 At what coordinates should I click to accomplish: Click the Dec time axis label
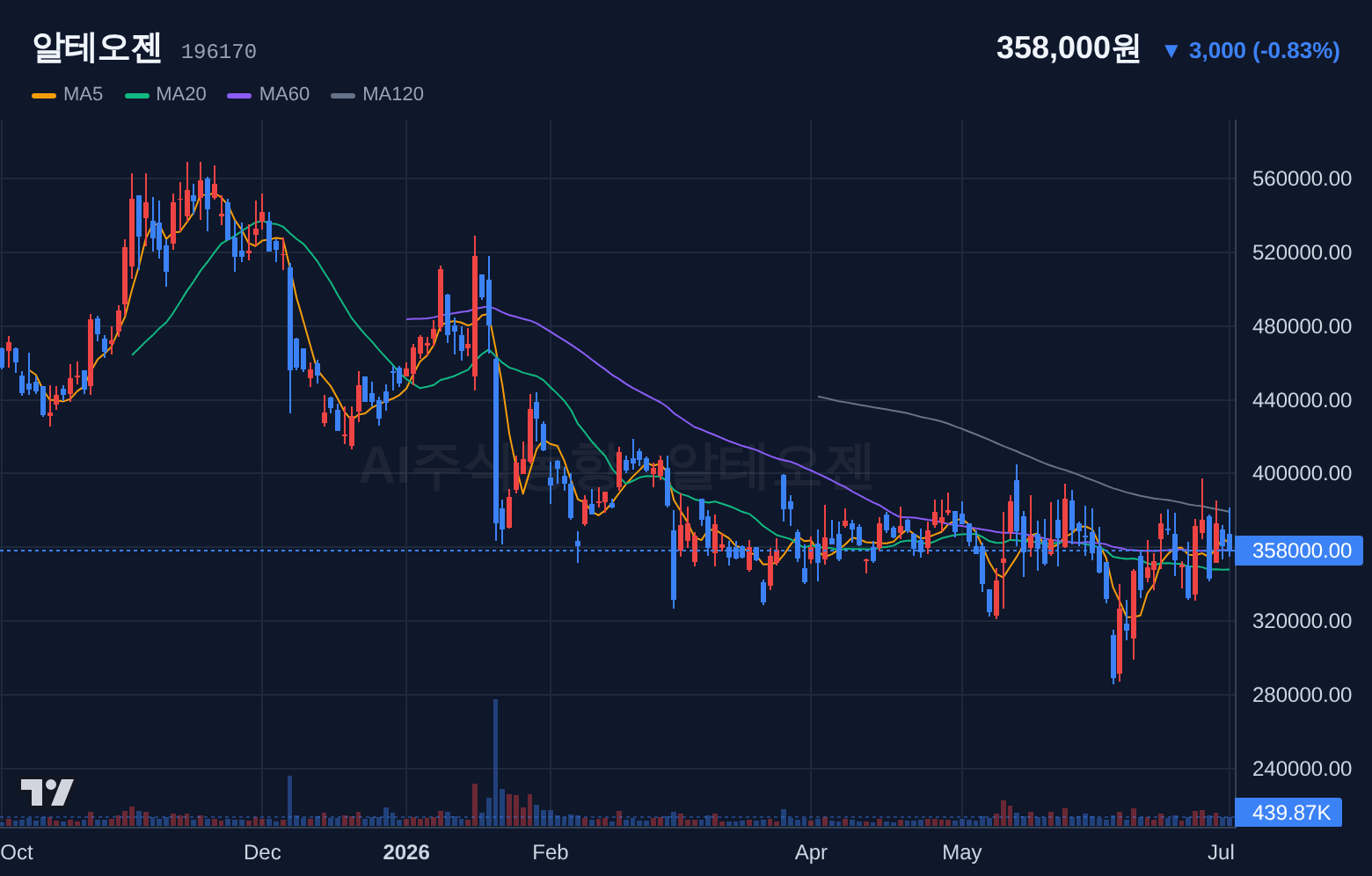point(262,852)
